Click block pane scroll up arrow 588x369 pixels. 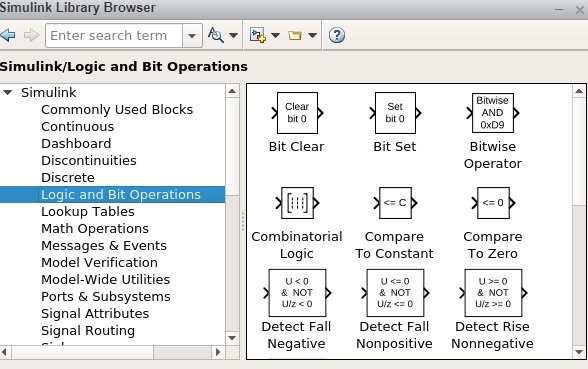coord(579,91)
